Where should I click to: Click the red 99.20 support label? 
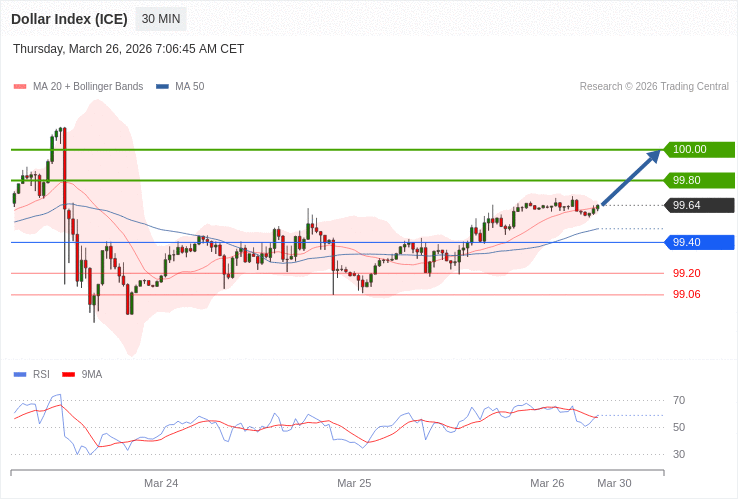tap(686, 273)
